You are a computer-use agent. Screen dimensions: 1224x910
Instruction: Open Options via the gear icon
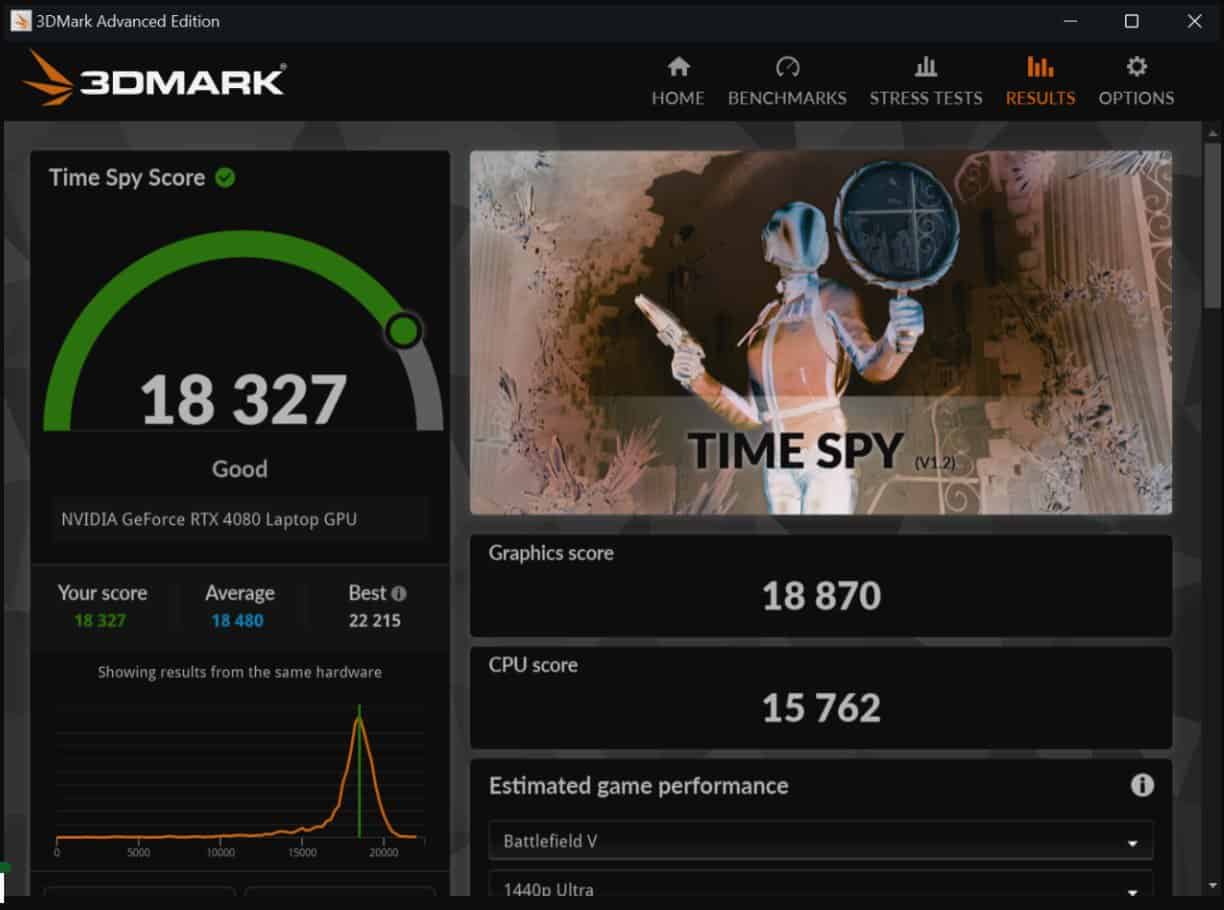(1136, 67)
